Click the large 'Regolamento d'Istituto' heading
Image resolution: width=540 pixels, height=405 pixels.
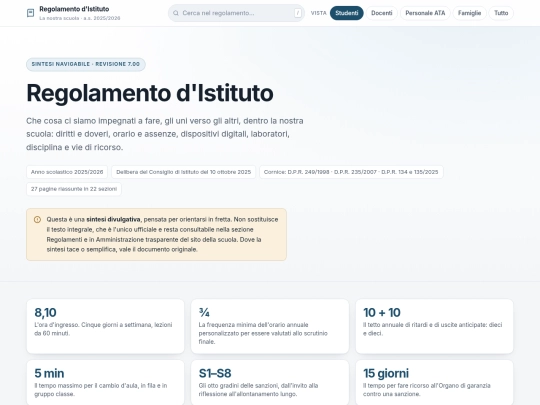coord(150,93)
